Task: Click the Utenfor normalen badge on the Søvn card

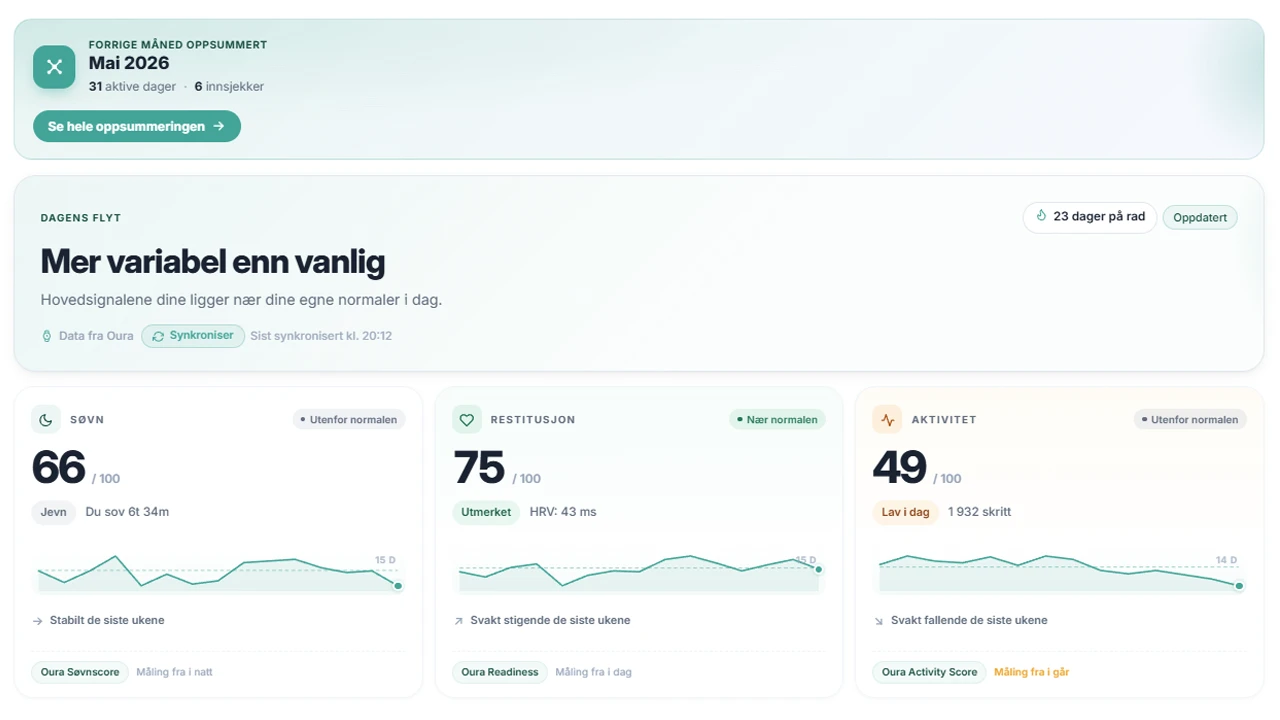Action: coord(349,420)
